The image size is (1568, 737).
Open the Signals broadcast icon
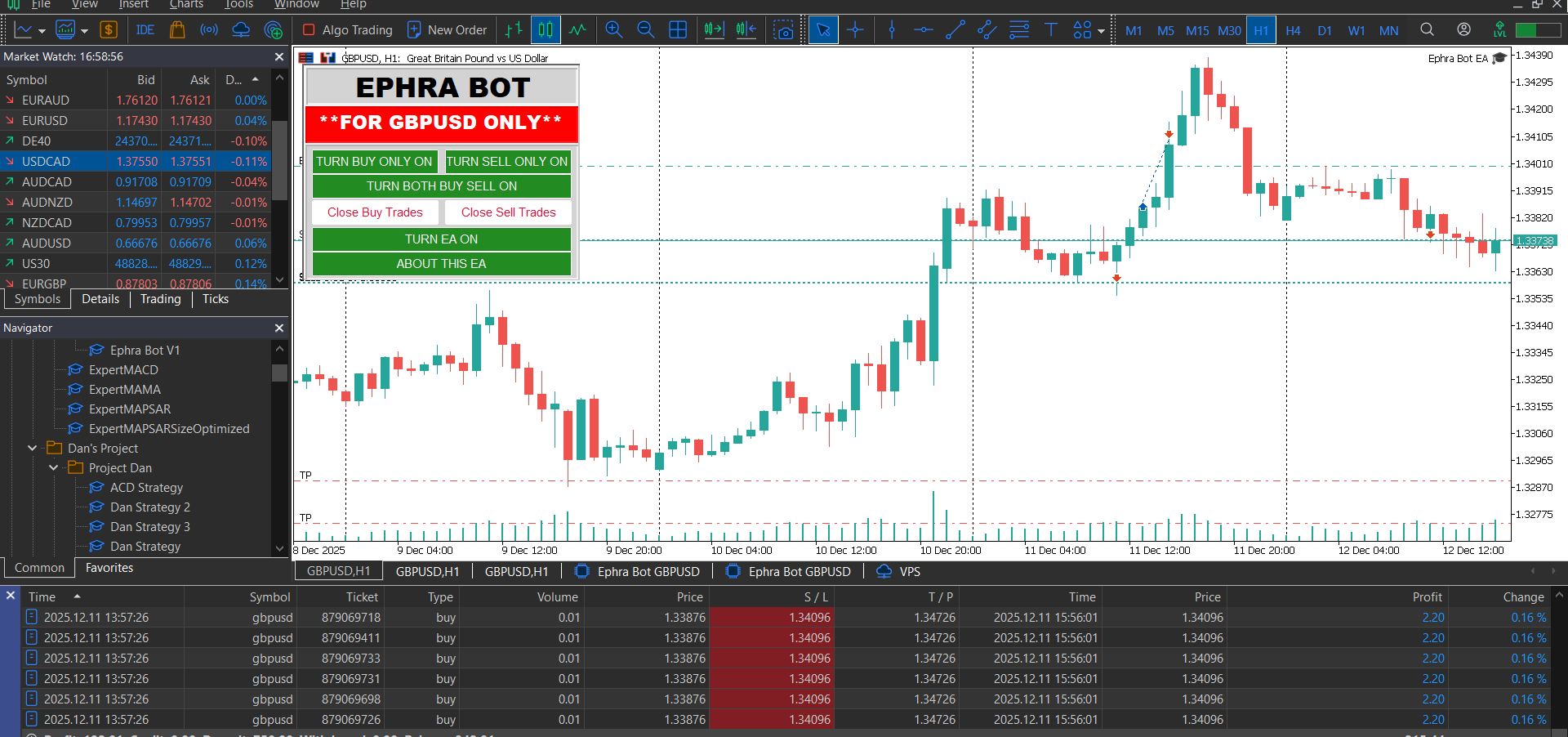209,30
